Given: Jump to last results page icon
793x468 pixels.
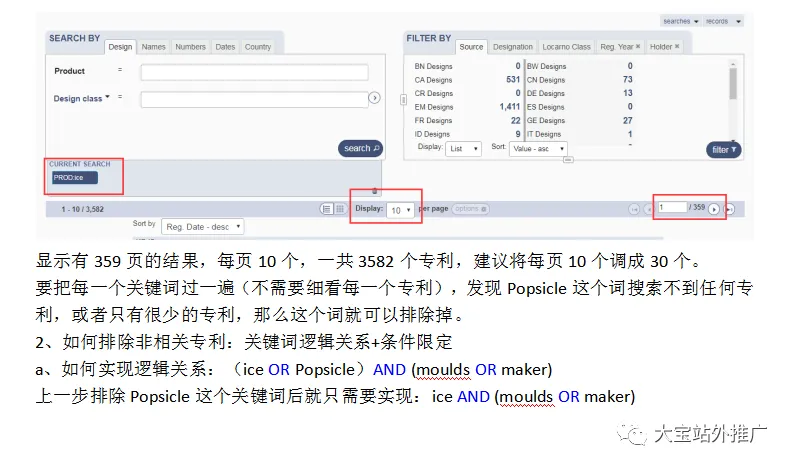Looking at the screenshot, I should (729, 209).
